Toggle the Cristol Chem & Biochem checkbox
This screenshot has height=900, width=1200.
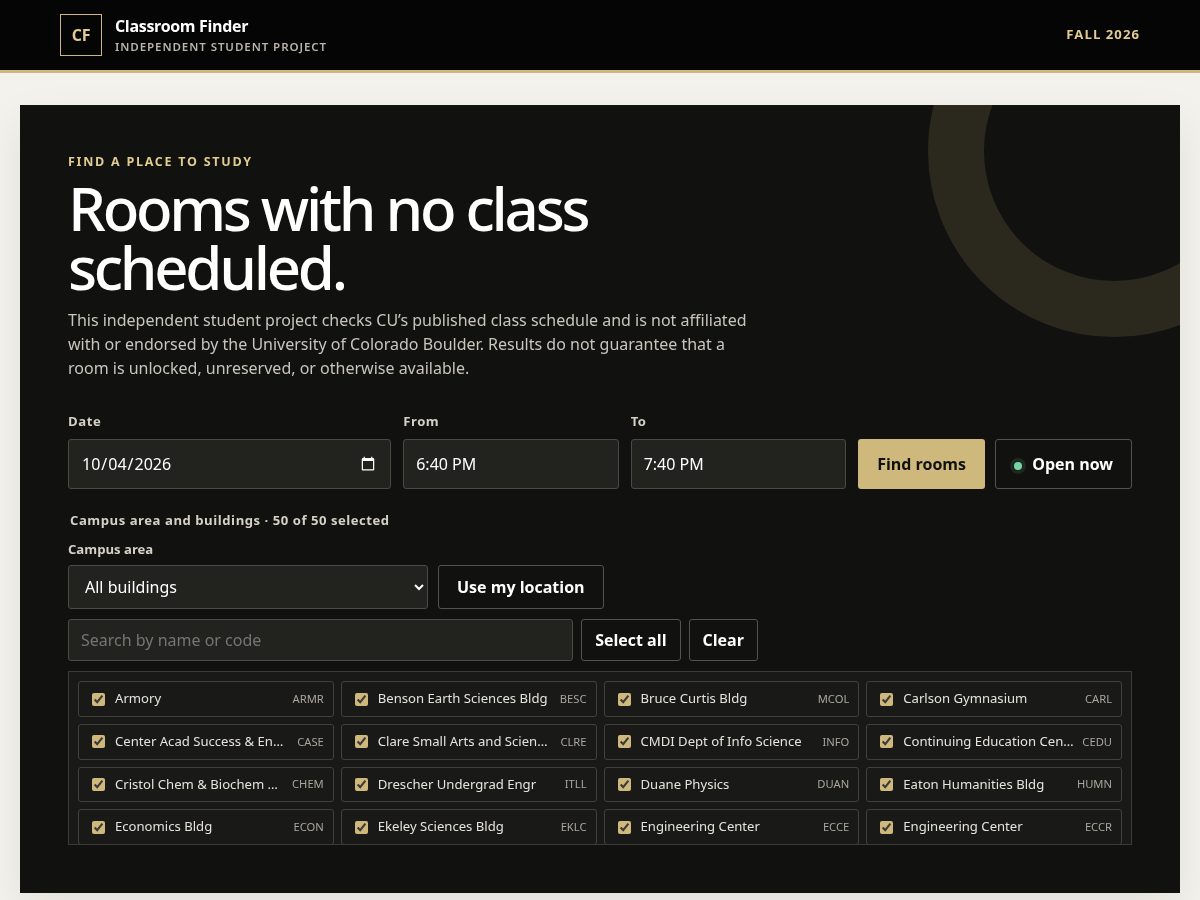[x=98, y=784]
